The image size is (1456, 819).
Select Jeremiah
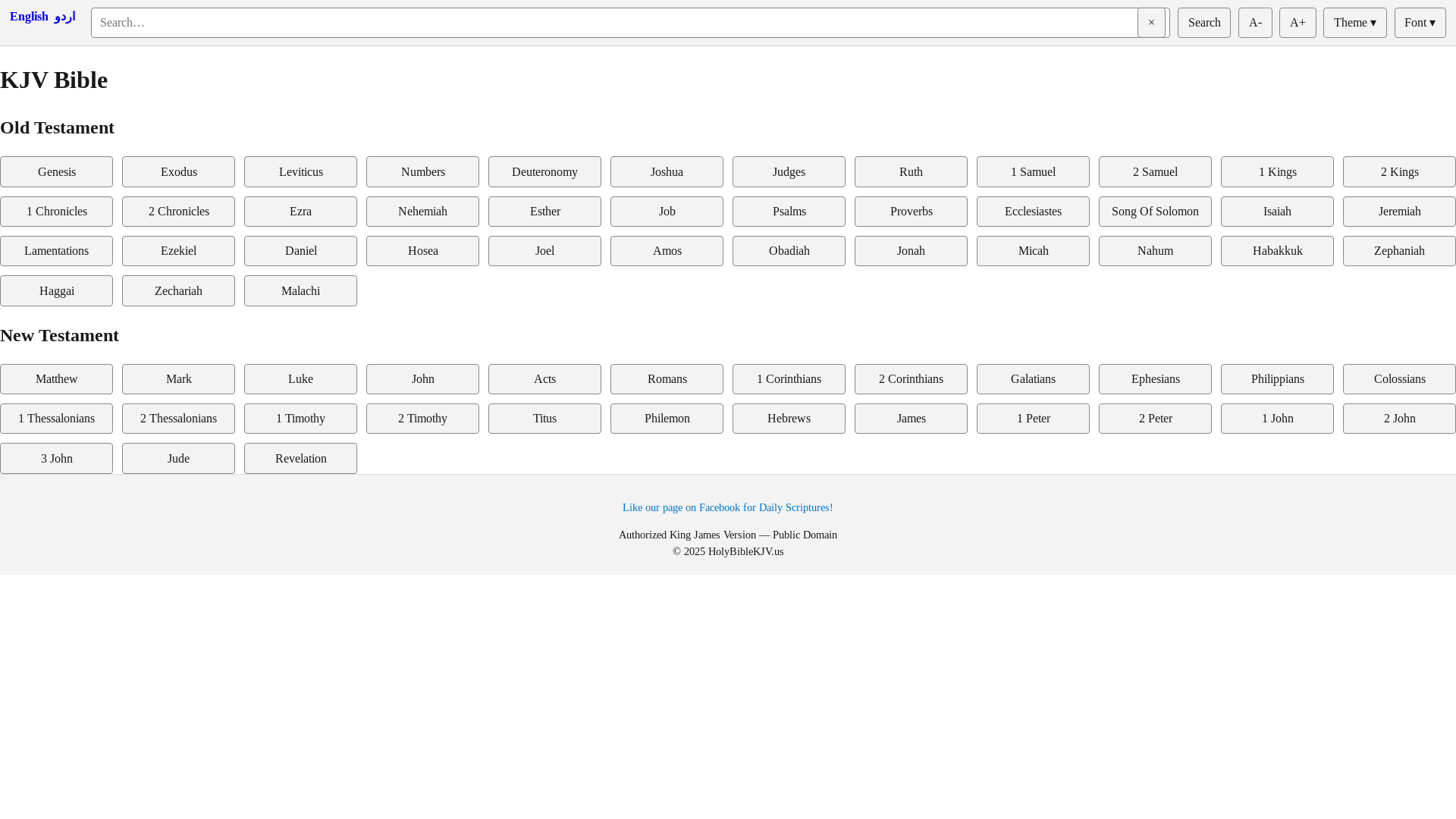[x=1399, y=212]
